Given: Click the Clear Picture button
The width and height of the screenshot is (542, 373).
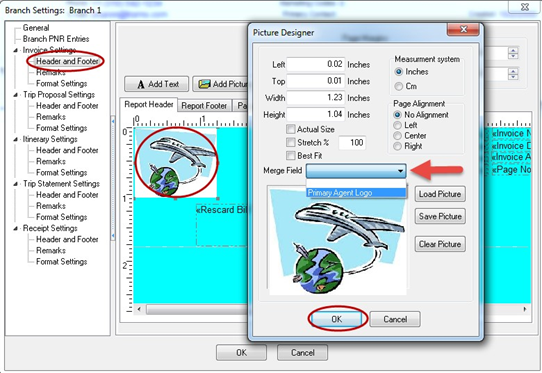Looking at the screenshot, I should click(440, 244).
